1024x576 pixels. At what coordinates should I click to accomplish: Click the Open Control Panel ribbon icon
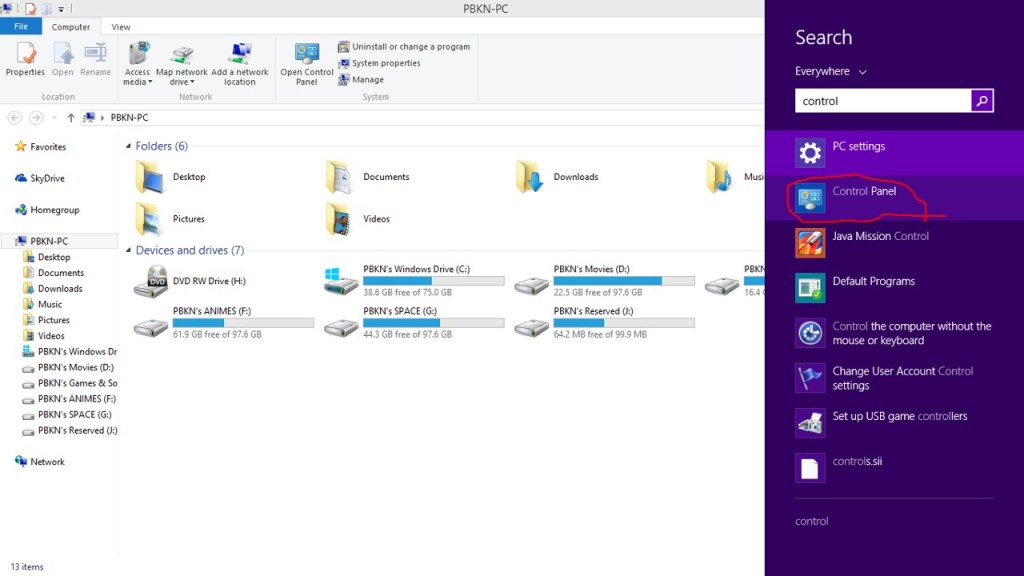coord(307,58)
